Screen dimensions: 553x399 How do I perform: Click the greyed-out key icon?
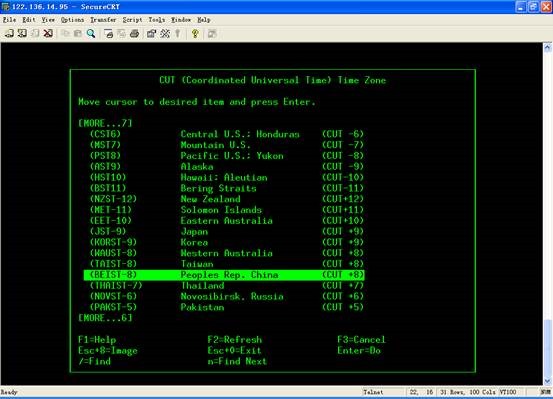[x=178, y=34]
